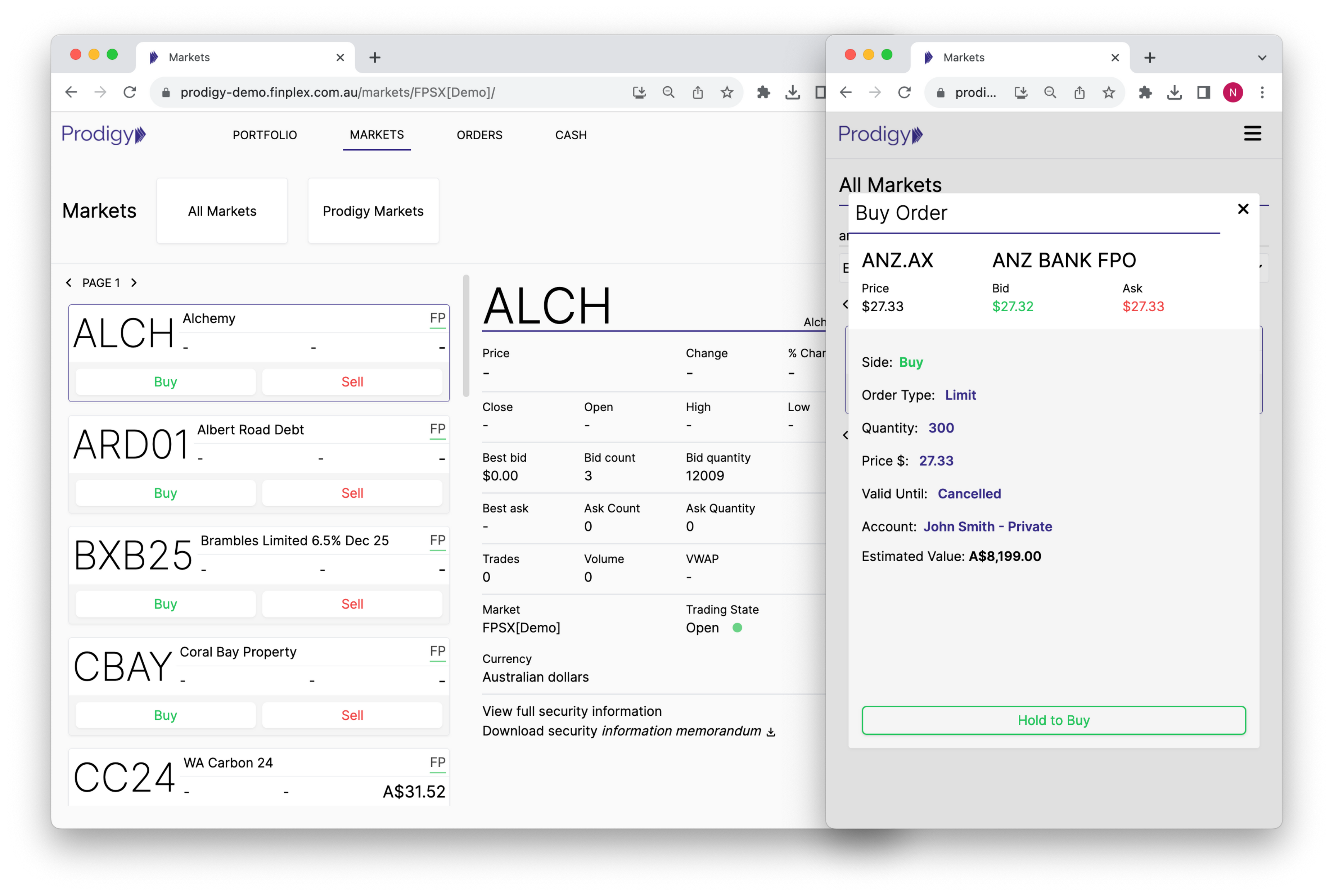Viewport: 1334px width, 896px height.
Task: Select the Prodigy Markets filter card
Action: pyautogui.click(x=373, y=212)
